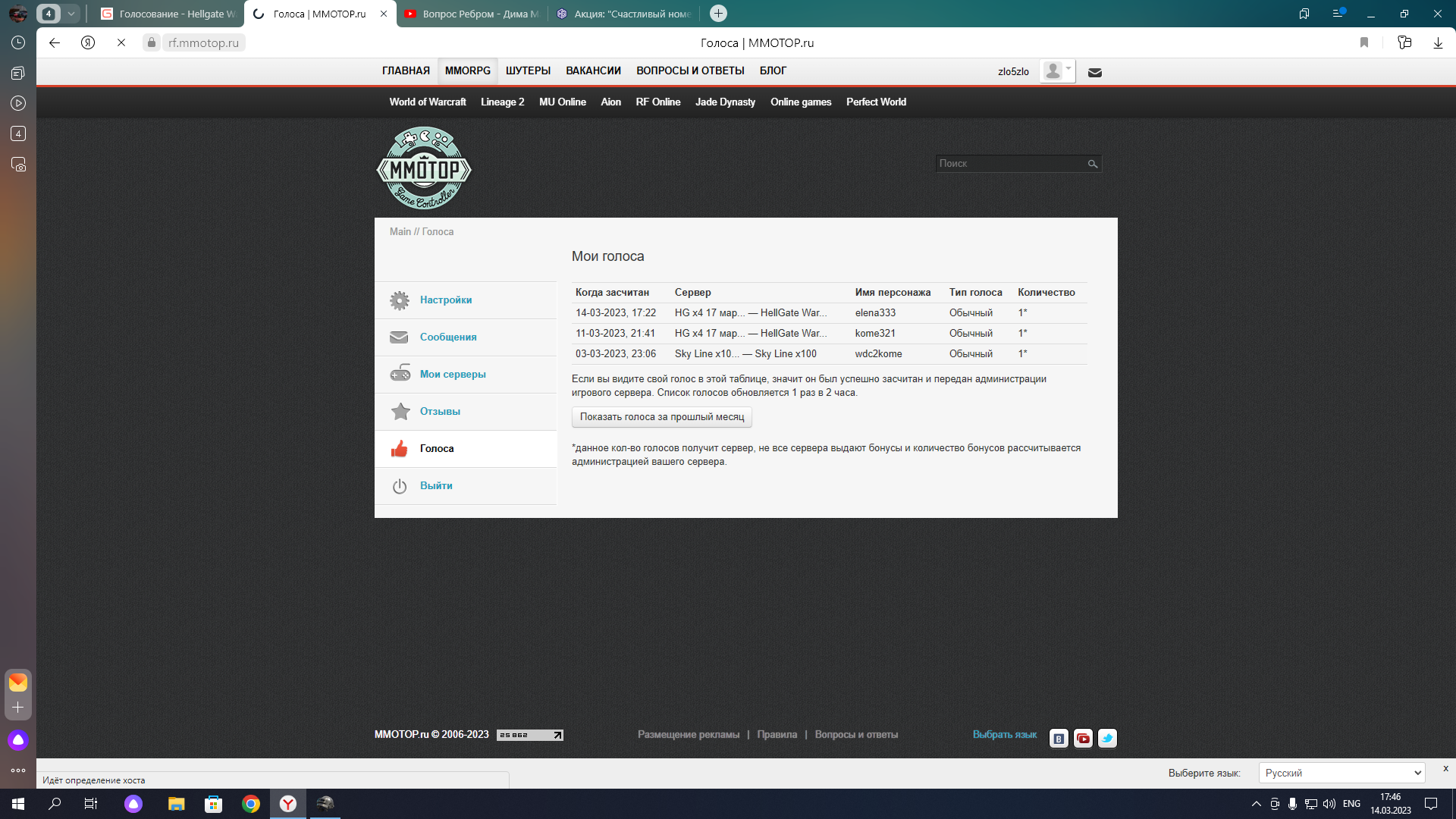Open World of Warcraft category link
1456x819 pixels.
[x=428, y=102]
